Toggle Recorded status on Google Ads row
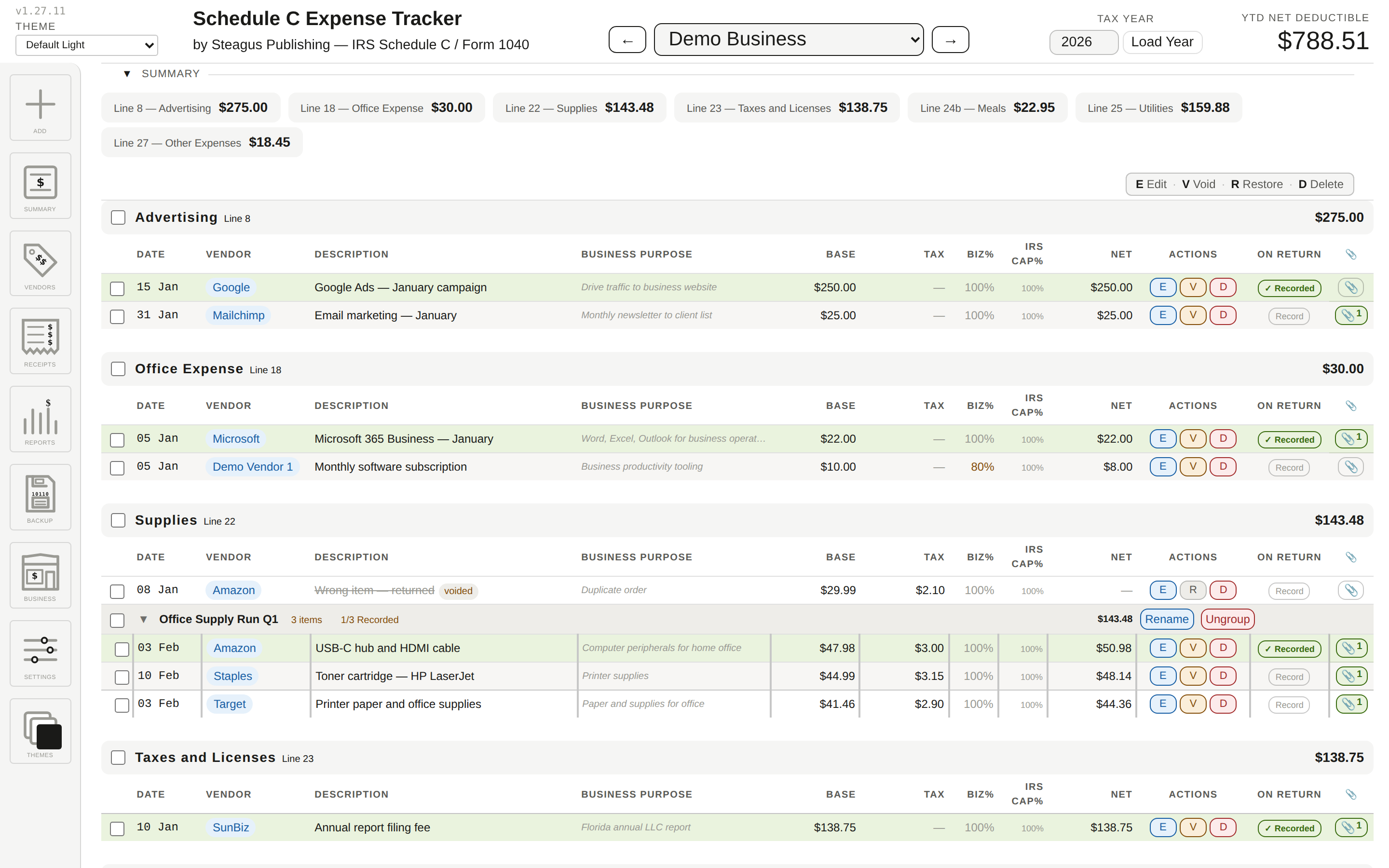Image resolution: width=1389 pixels, height=868 pixels. click(x=1289, y=288)
